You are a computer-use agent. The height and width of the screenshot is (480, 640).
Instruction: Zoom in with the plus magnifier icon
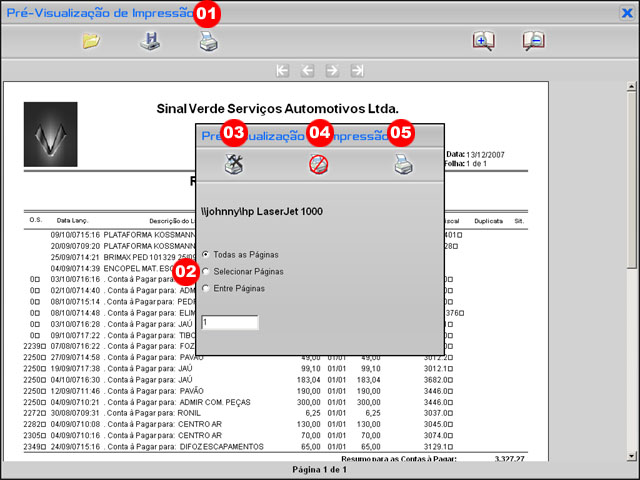point(484,42)
